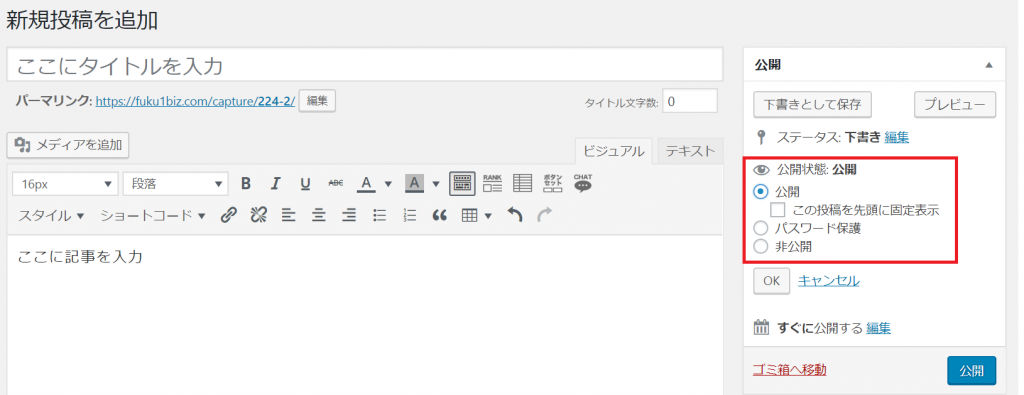Image resolution: width=1024 pixels, height=395 pixels.
Task: Click the 下書きとして保存 button
Action: pos(812,104)
